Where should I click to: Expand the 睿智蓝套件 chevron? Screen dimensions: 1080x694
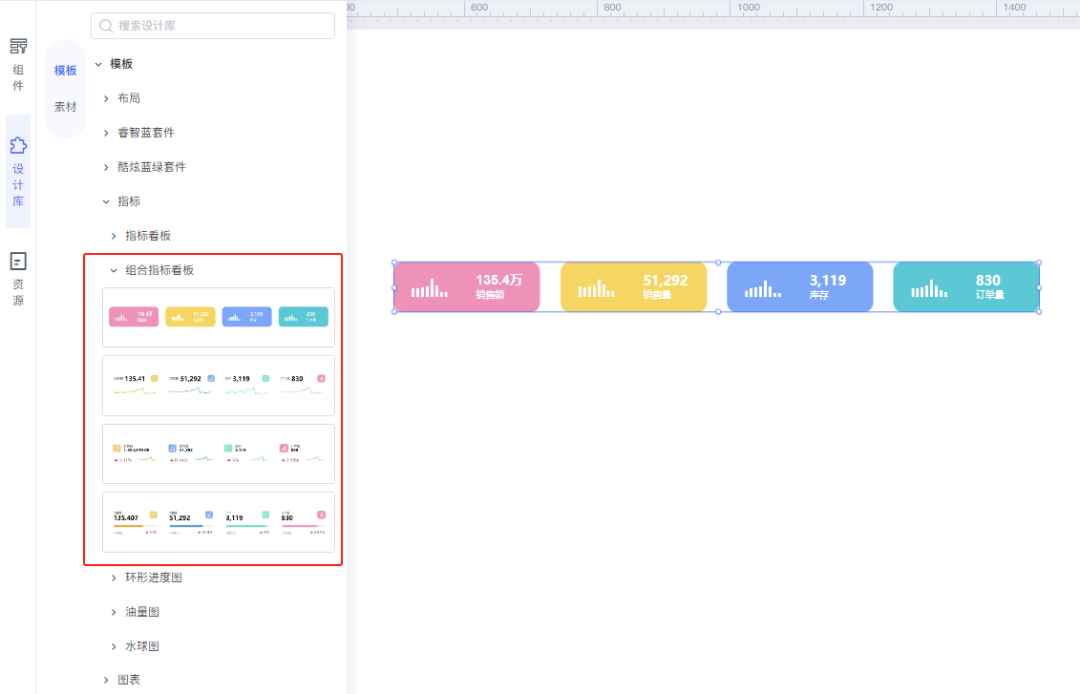point(106,133)
